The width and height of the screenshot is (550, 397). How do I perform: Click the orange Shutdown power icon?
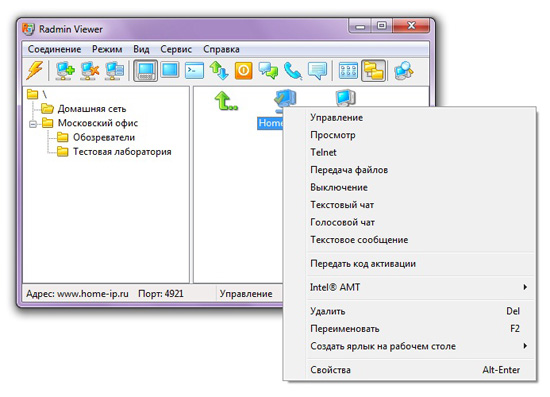pyautogui.click(x=244, y=70)
